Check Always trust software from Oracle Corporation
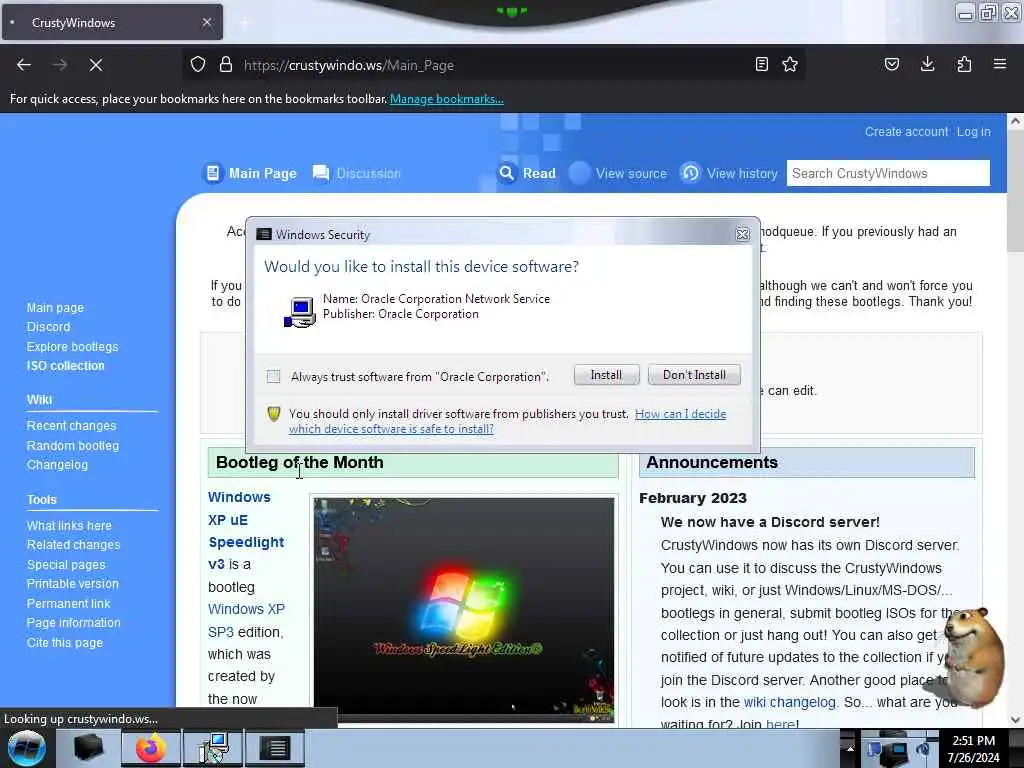Viewport: 1024px width, 768px height. (273, 376)
